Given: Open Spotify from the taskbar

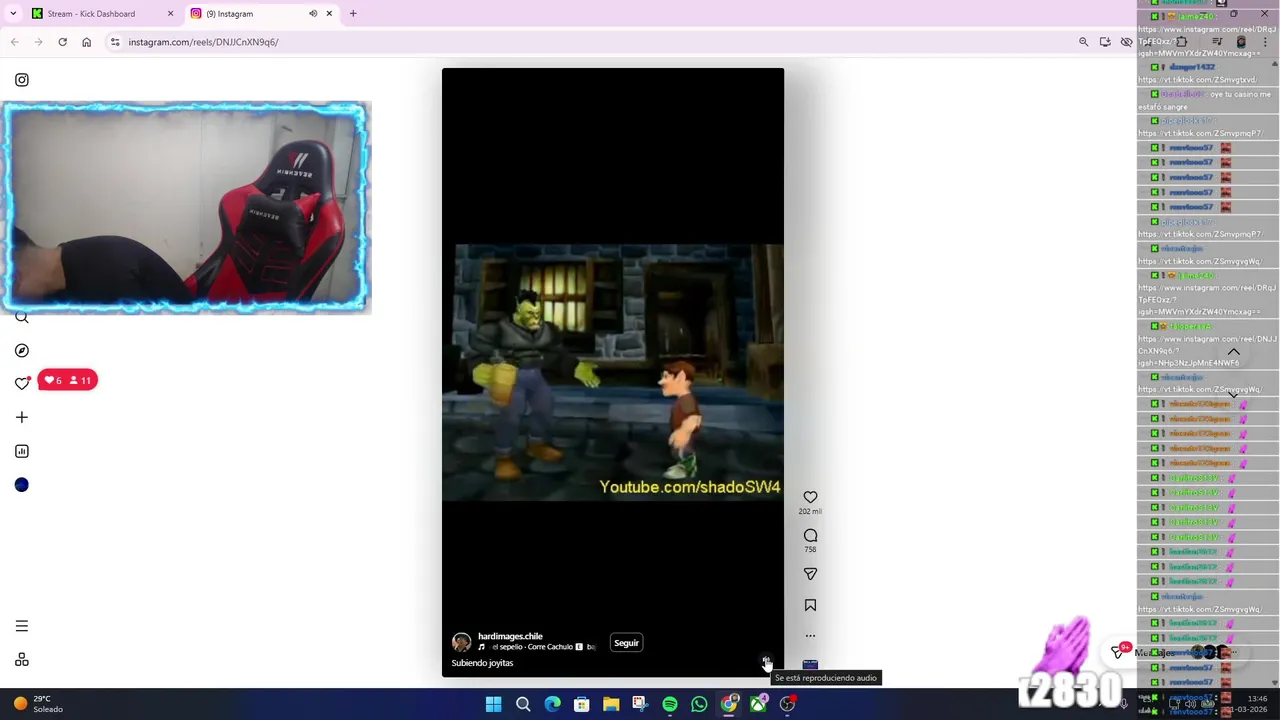Looking at the screenshot, I should [x=670, y=704].
